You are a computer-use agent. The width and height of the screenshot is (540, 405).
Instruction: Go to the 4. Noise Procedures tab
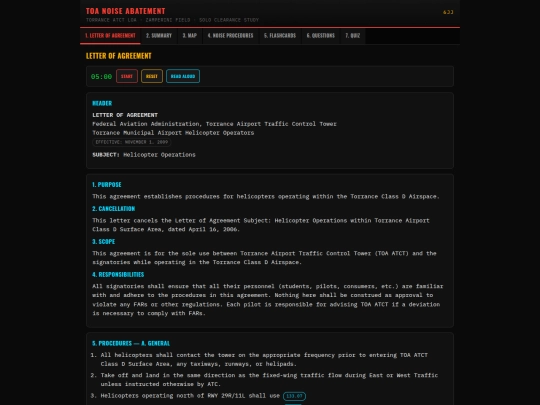230,36
